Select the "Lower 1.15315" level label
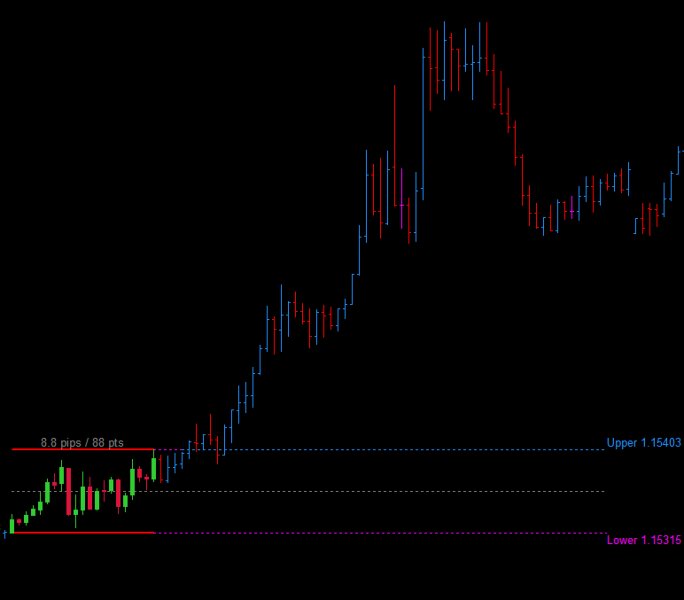 click(644, 540)
